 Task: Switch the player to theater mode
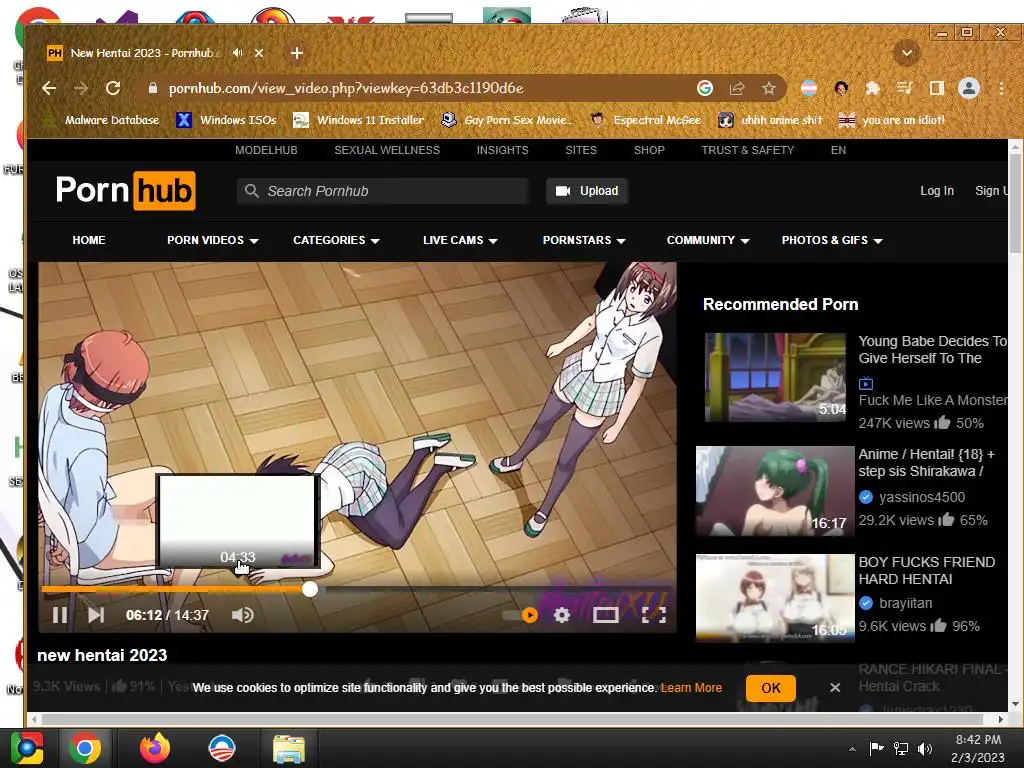tap(605, 615)
